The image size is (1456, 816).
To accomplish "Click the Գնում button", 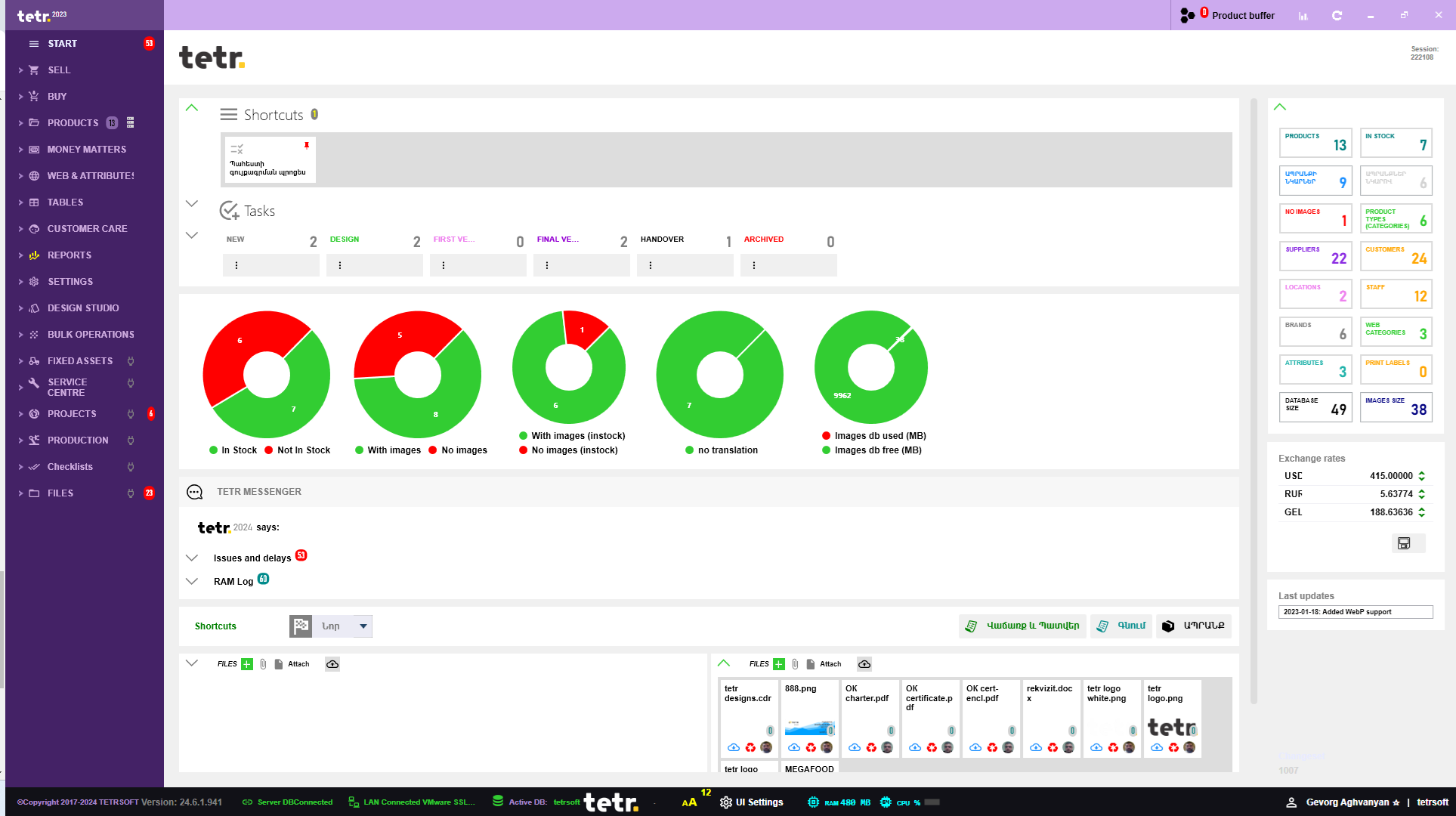I will 1121,626.
